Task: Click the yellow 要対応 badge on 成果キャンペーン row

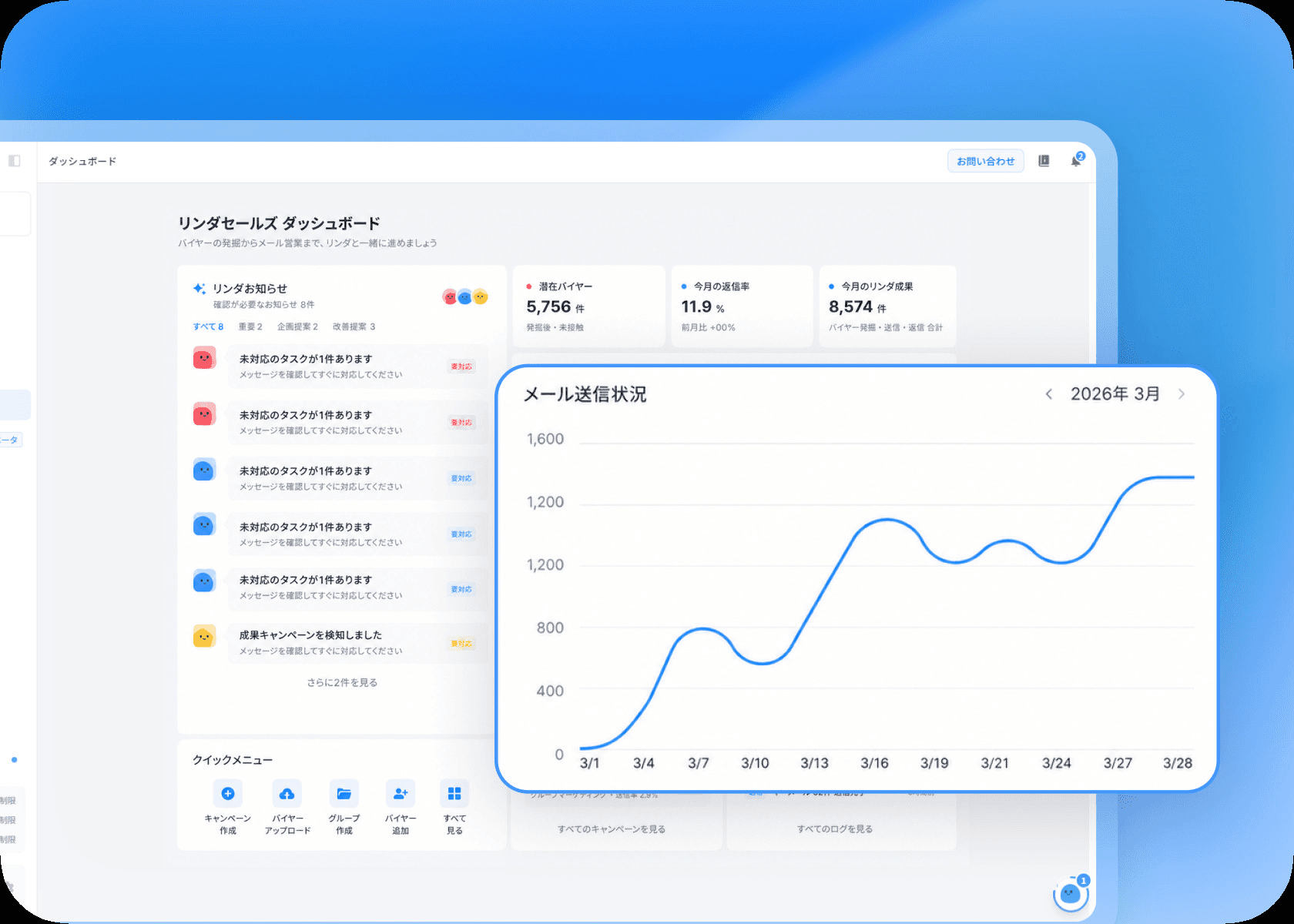Action: [x=461, y=644]
